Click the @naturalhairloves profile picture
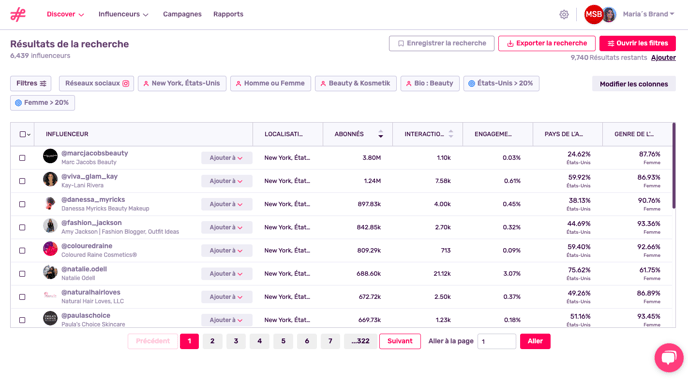This screenshot has height=380, width=688. pos(50,295)
